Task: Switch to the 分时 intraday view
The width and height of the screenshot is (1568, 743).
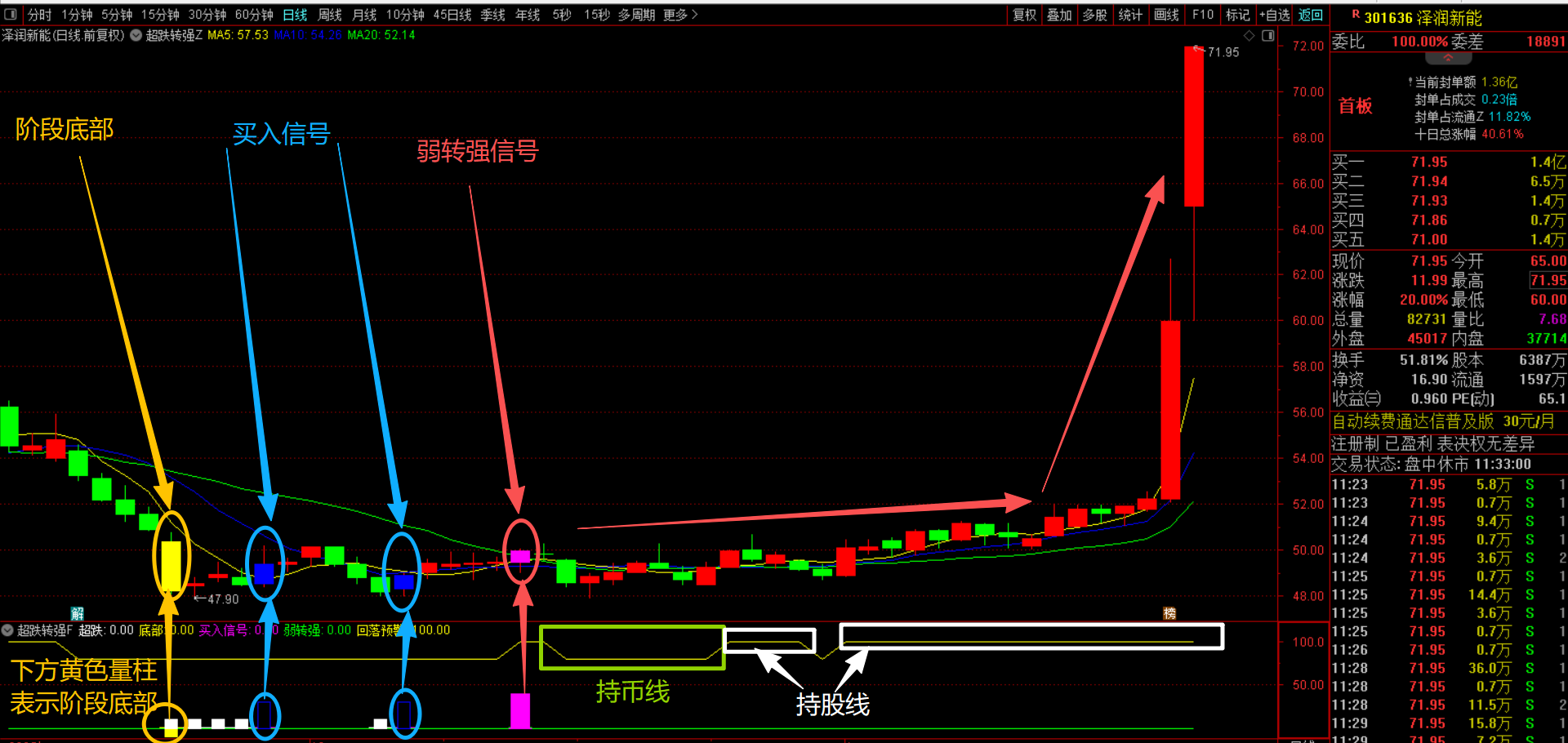Action: [39, 15]
